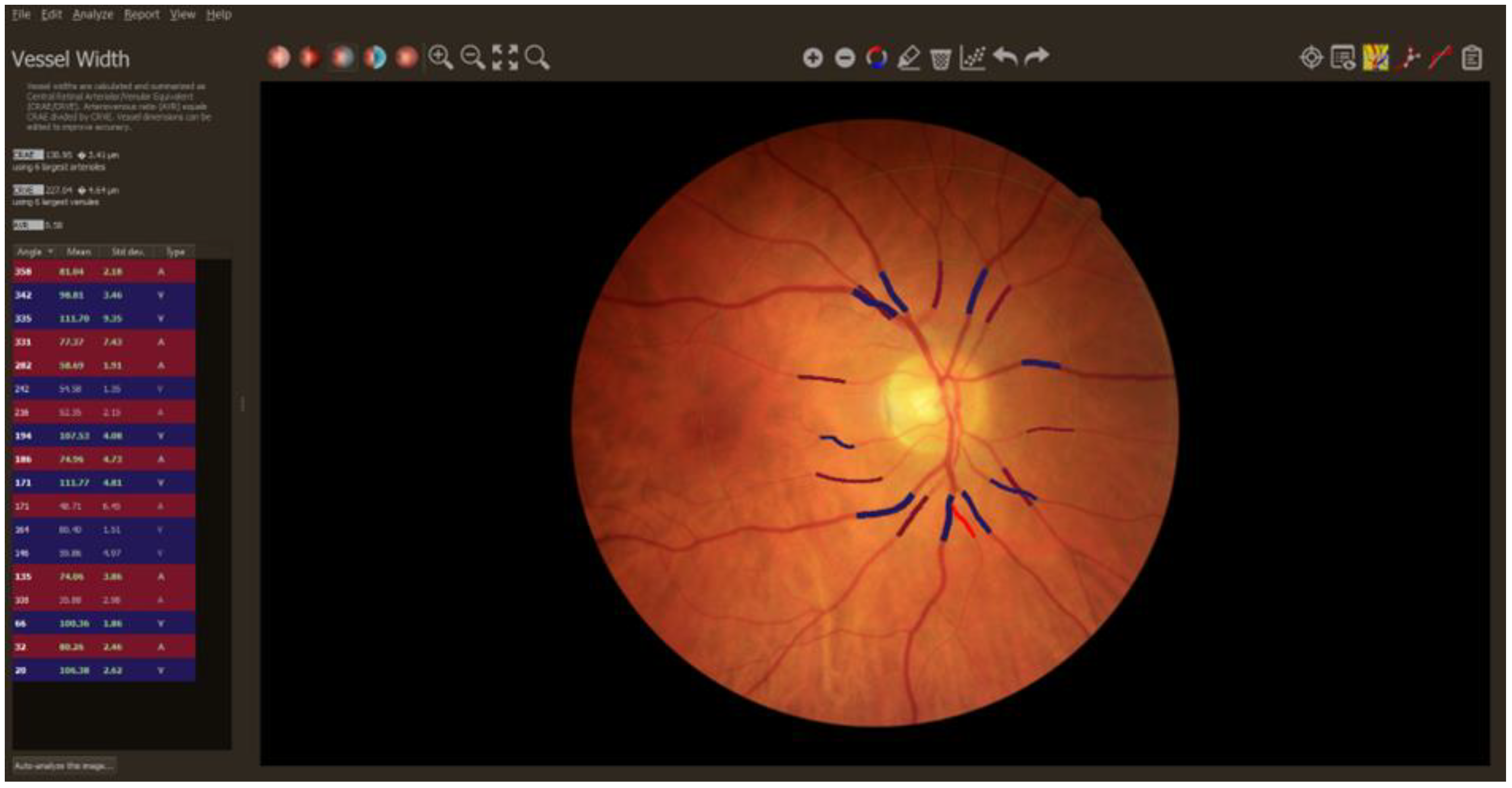Click the zoom in magnifier icon

[x=440, y=58]
